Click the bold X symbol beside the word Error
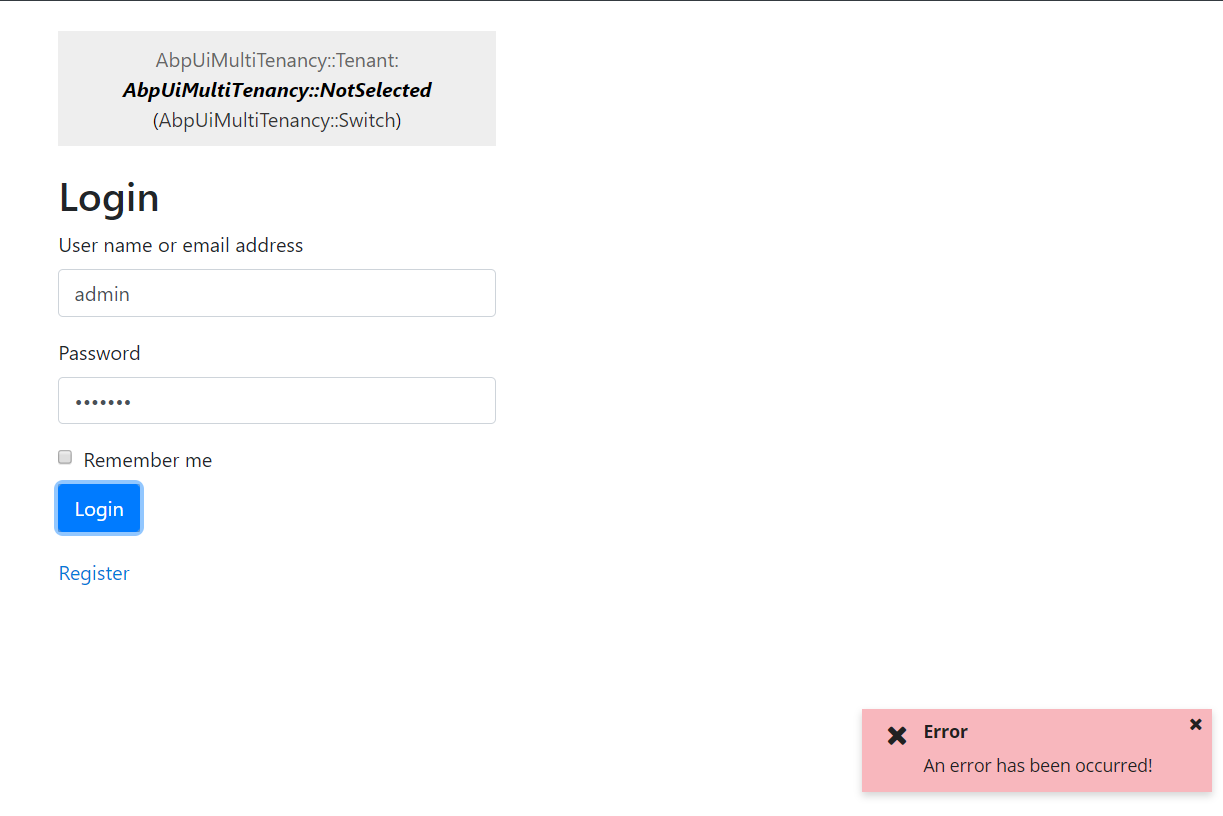The image size is (1223, 816). [897, 736]
